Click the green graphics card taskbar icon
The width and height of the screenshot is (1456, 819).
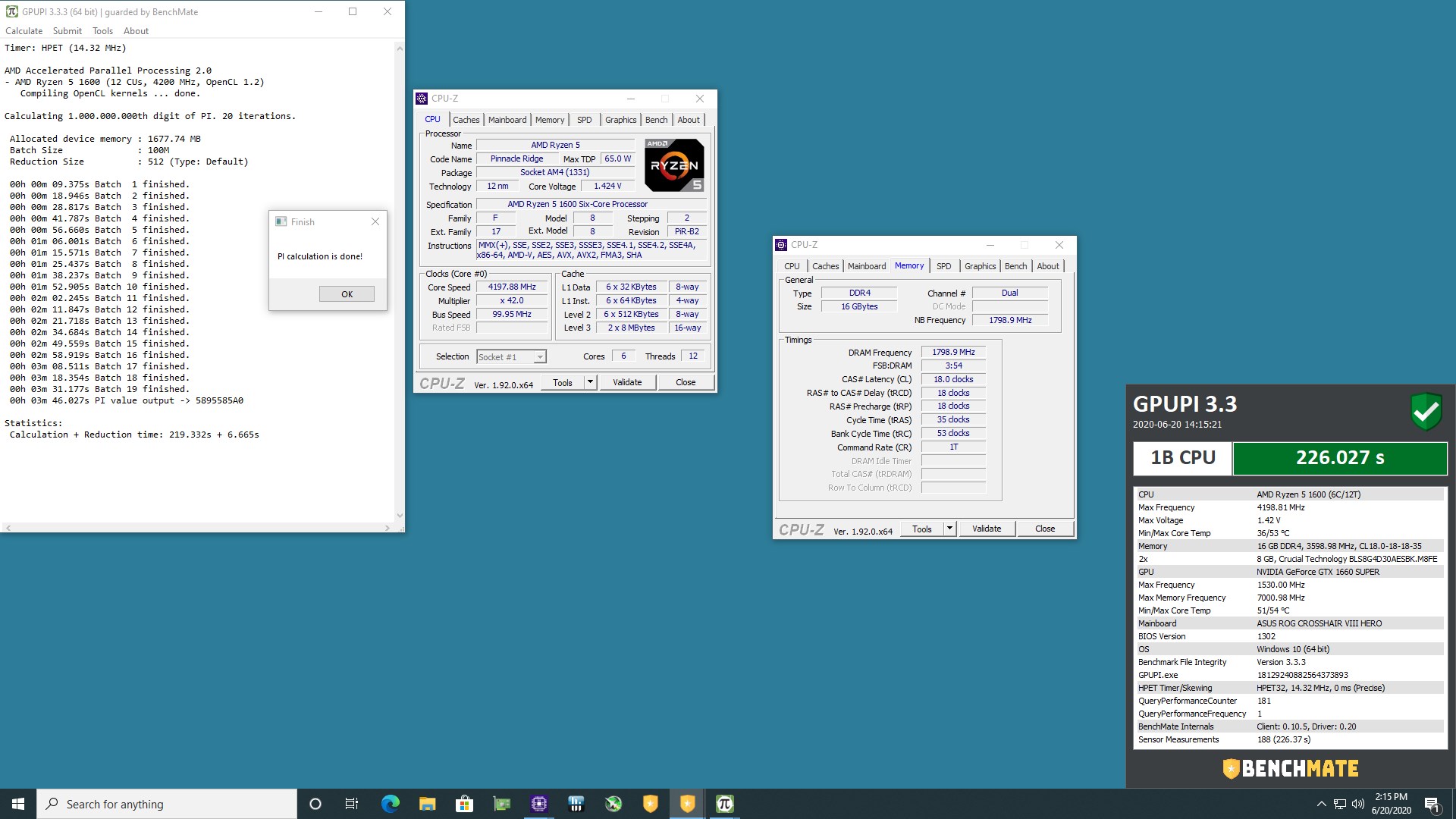click(501, 804)
